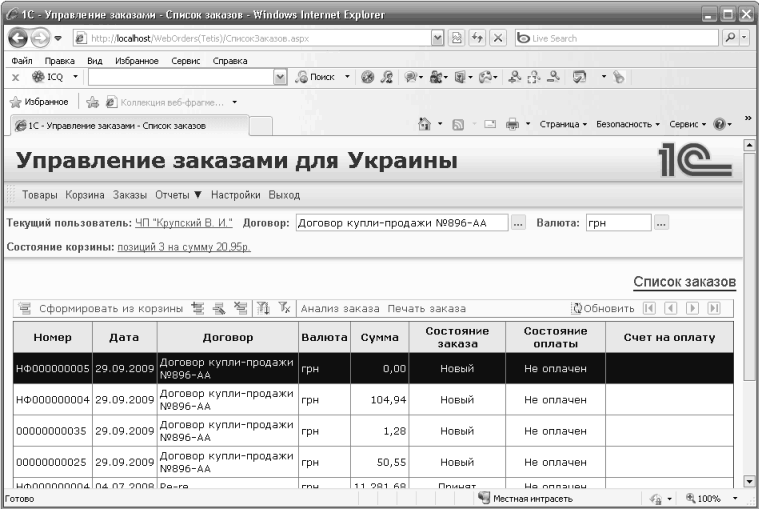
Task: Open the Live Search options dropdown
Action: point(744,38)
